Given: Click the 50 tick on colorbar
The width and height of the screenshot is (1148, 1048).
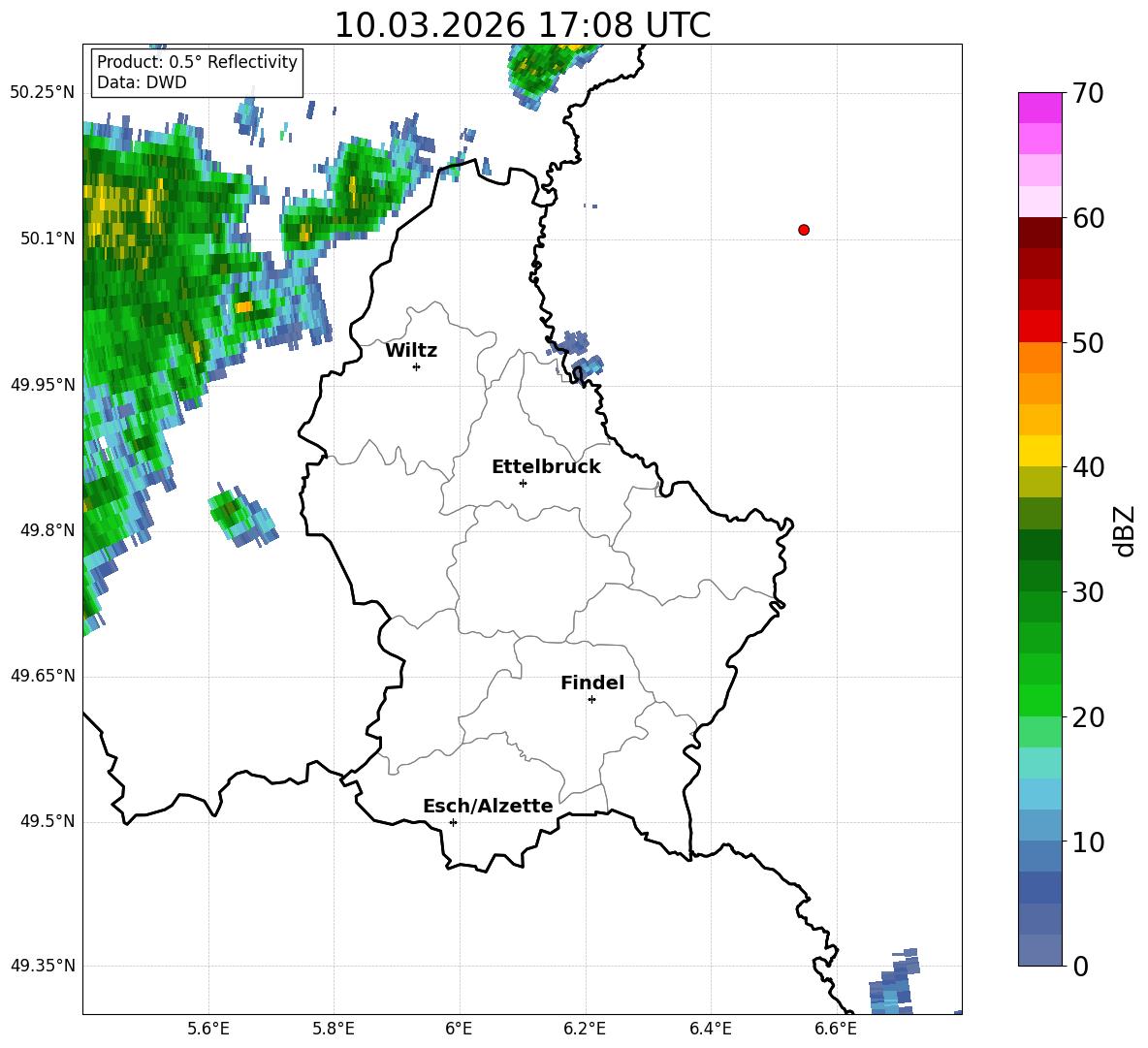Looking at the screenshot, I should pos(1087,342).
